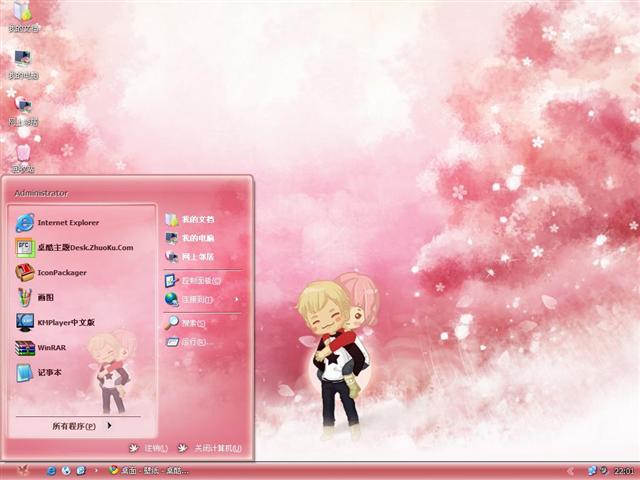
Task: Click the round tray icon beside the clock
Action: (604, 471)
